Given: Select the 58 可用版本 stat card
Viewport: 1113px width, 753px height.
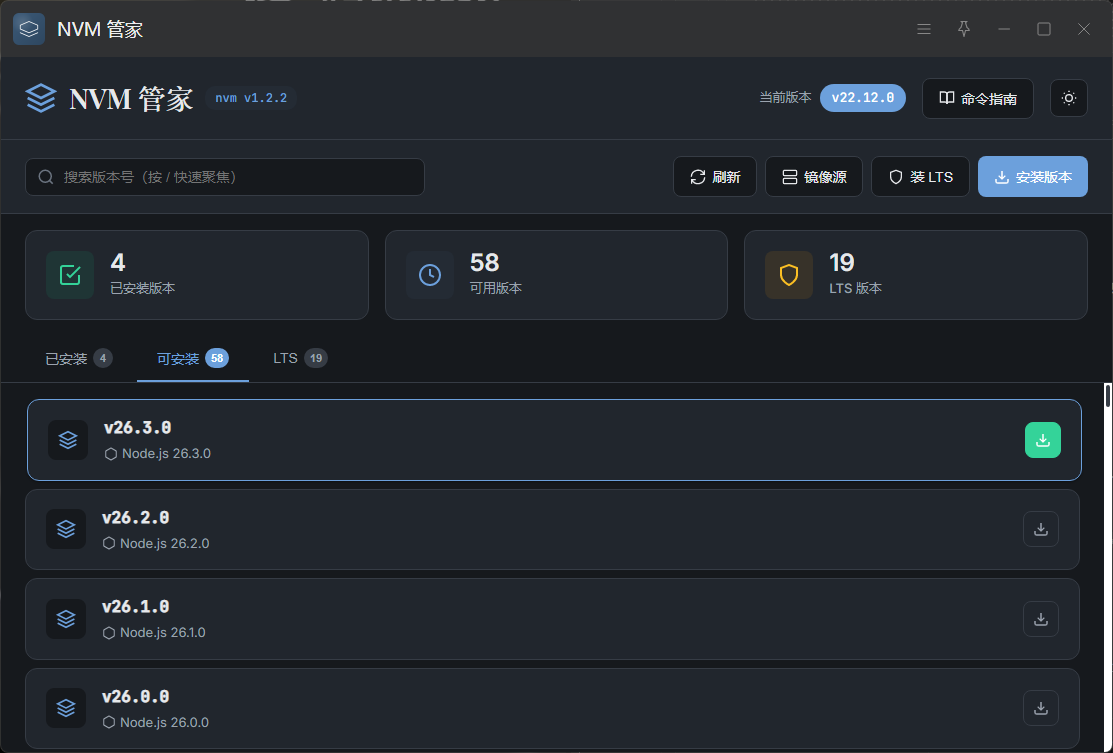Looking at the screenshot, I should (556, 275).
